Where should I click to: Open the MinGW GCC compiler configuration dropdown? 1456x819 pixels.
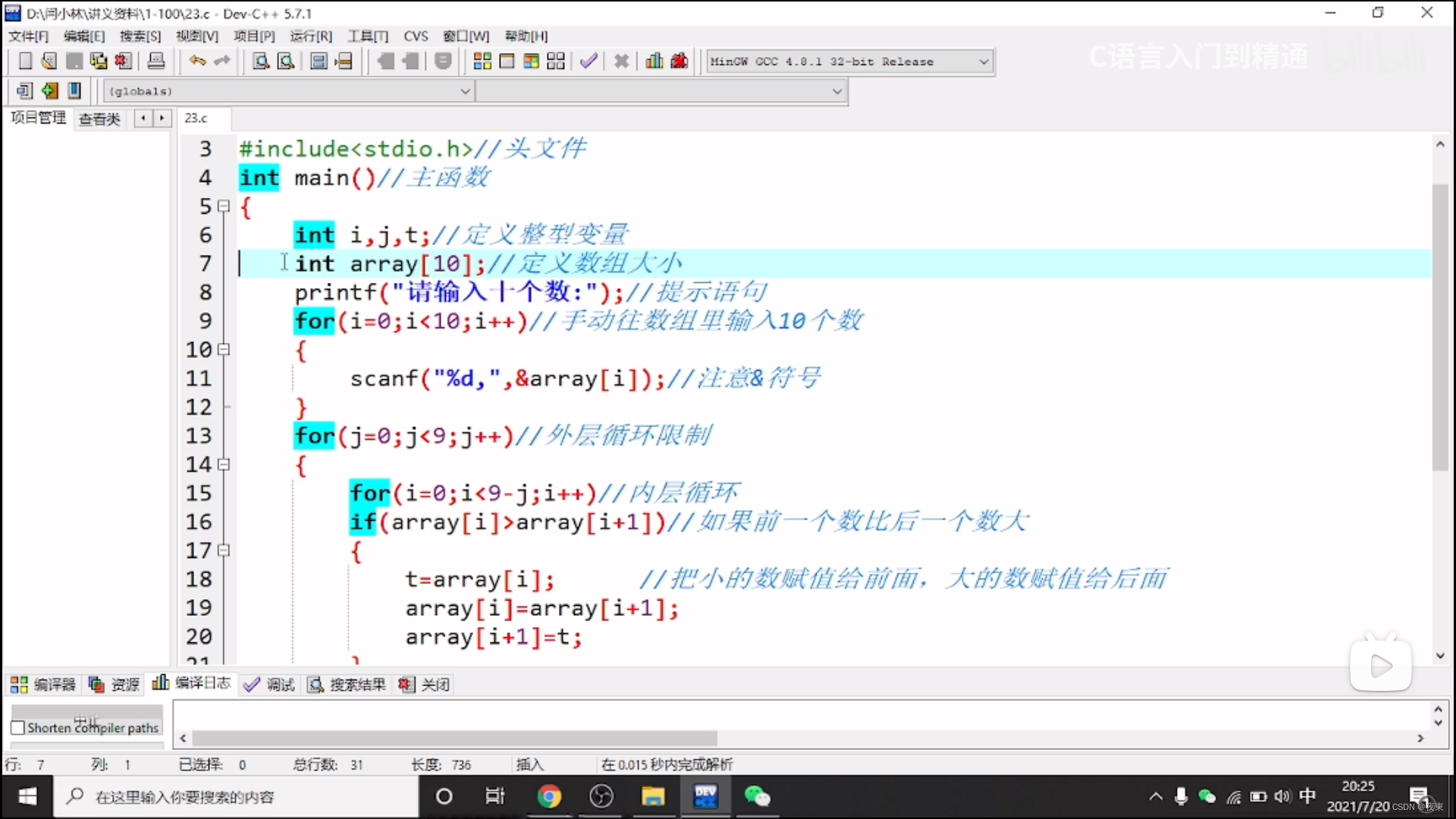point(984,61)
